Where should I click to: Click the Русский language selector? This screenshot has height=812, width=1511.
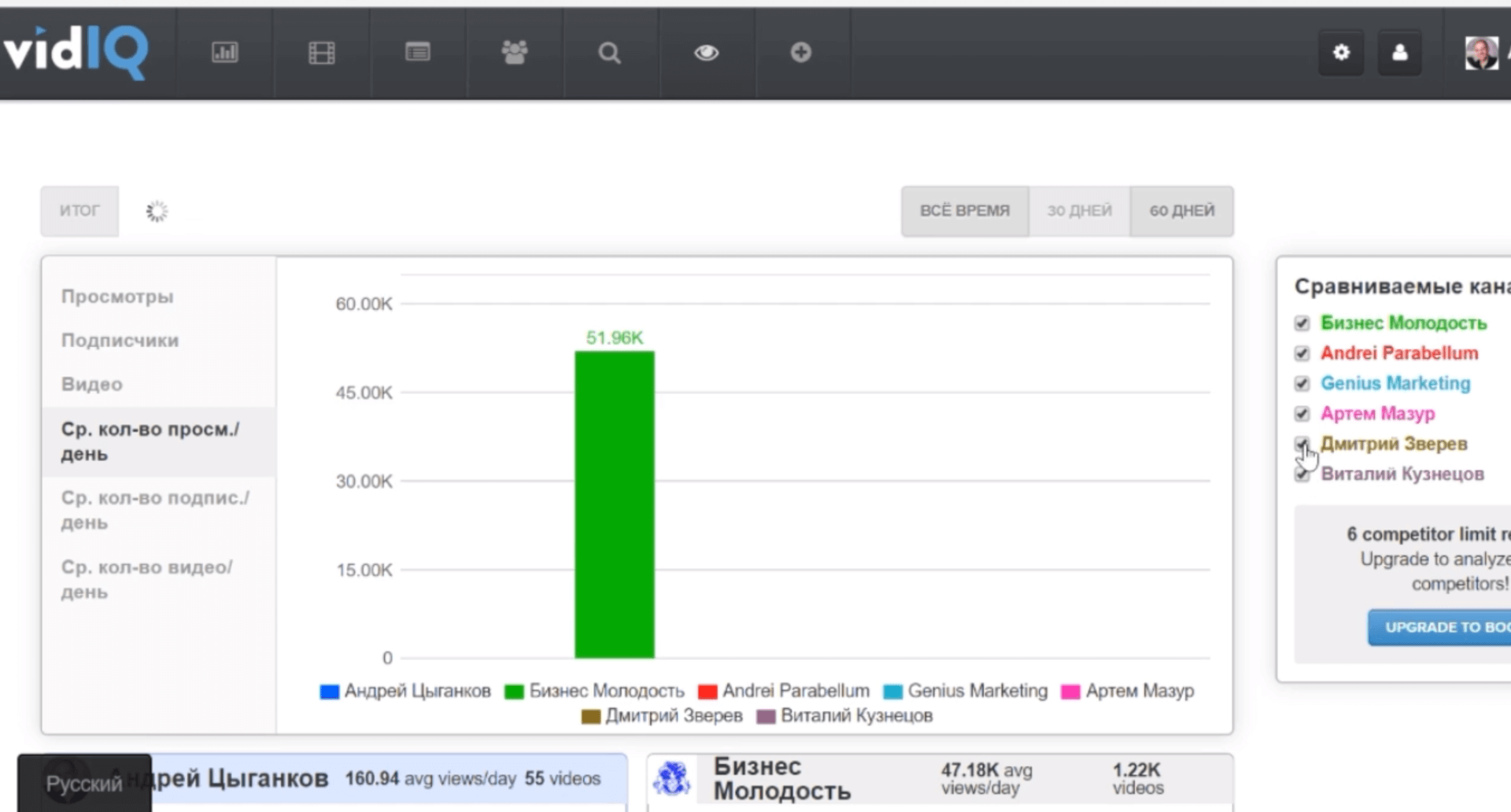pyautogui.click(x=84, y=784)
